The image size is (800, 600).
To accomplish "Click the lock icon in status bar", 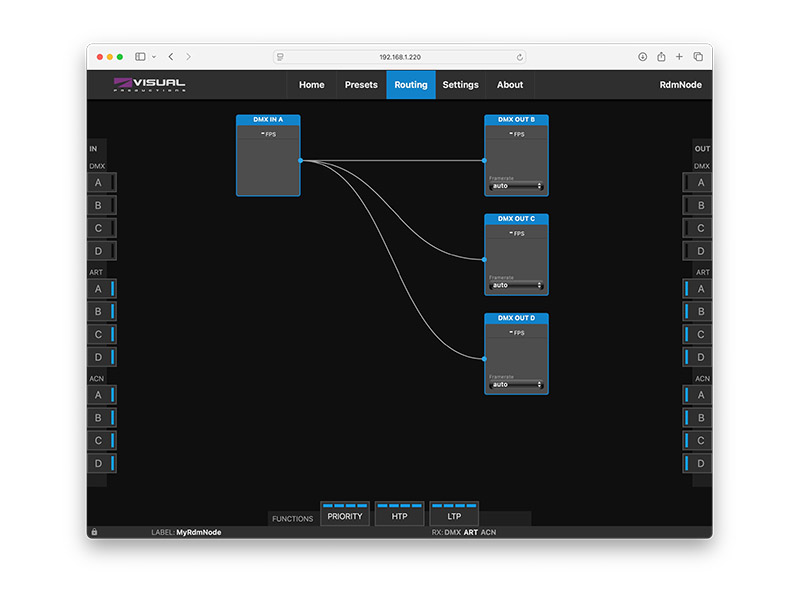I will coord(94,532).
